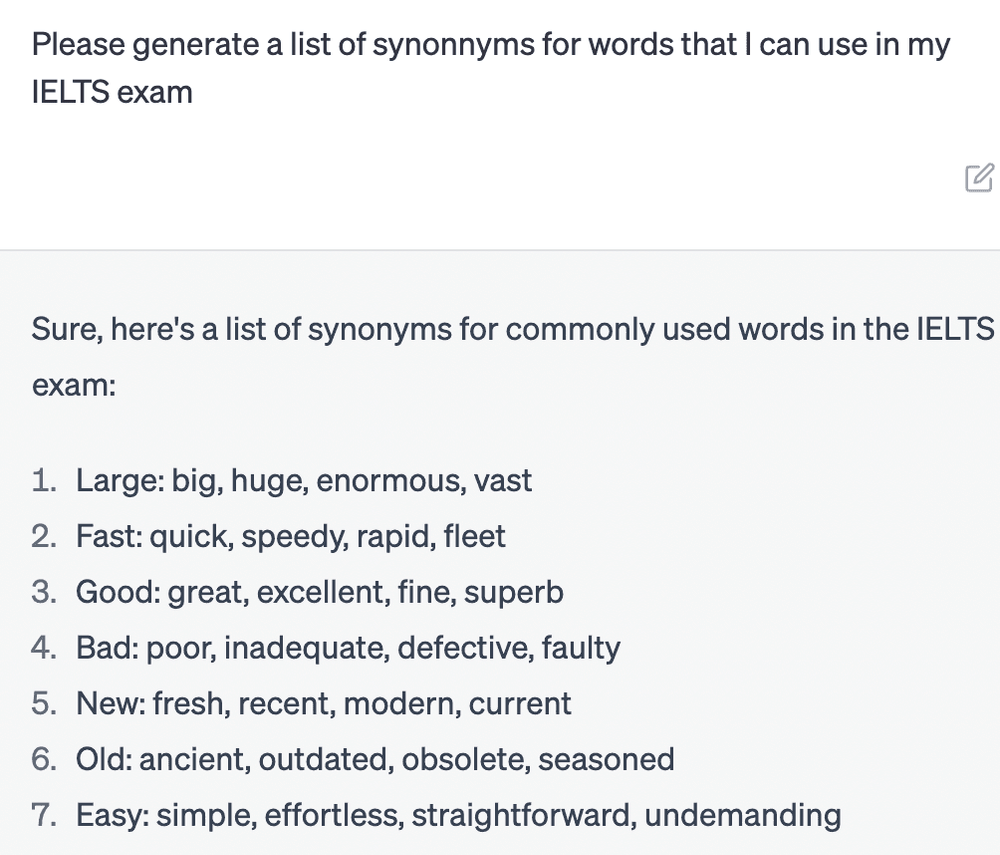Click the word 'undemanding' in the last item

(x=742, y=815)
